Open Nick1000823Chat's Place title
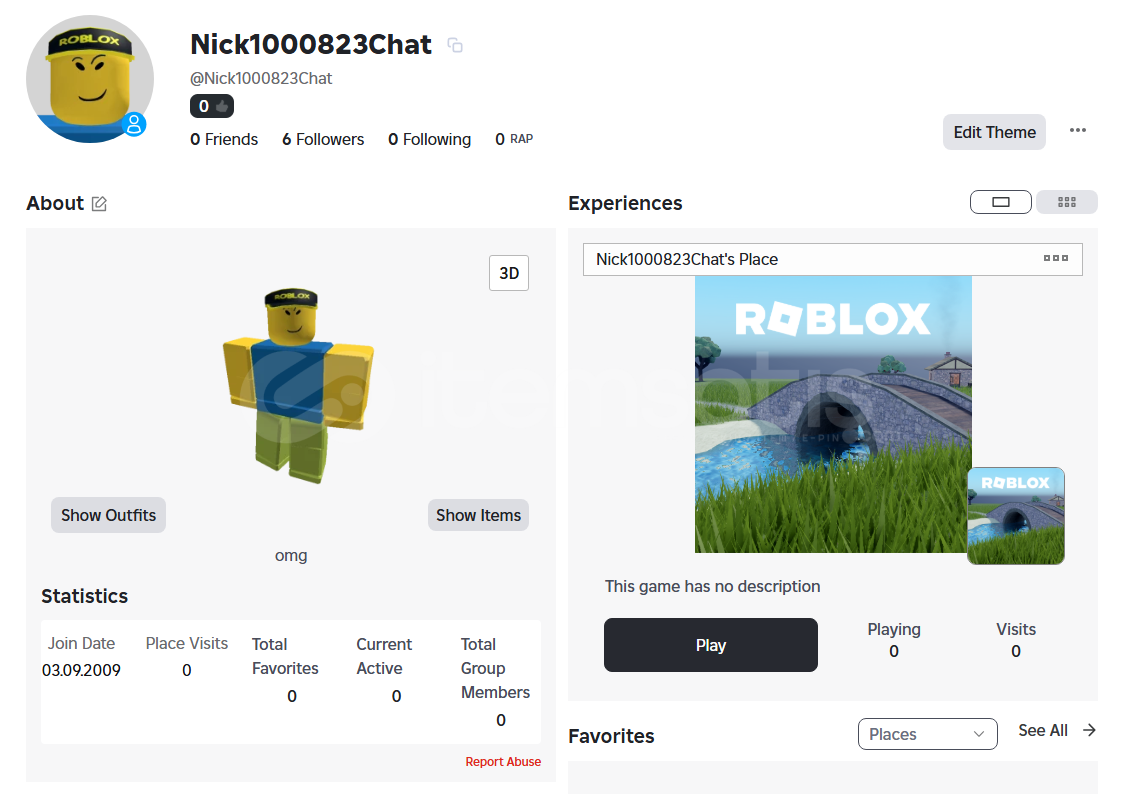The height and width of the screenshot is (794, 1139). 687,259
